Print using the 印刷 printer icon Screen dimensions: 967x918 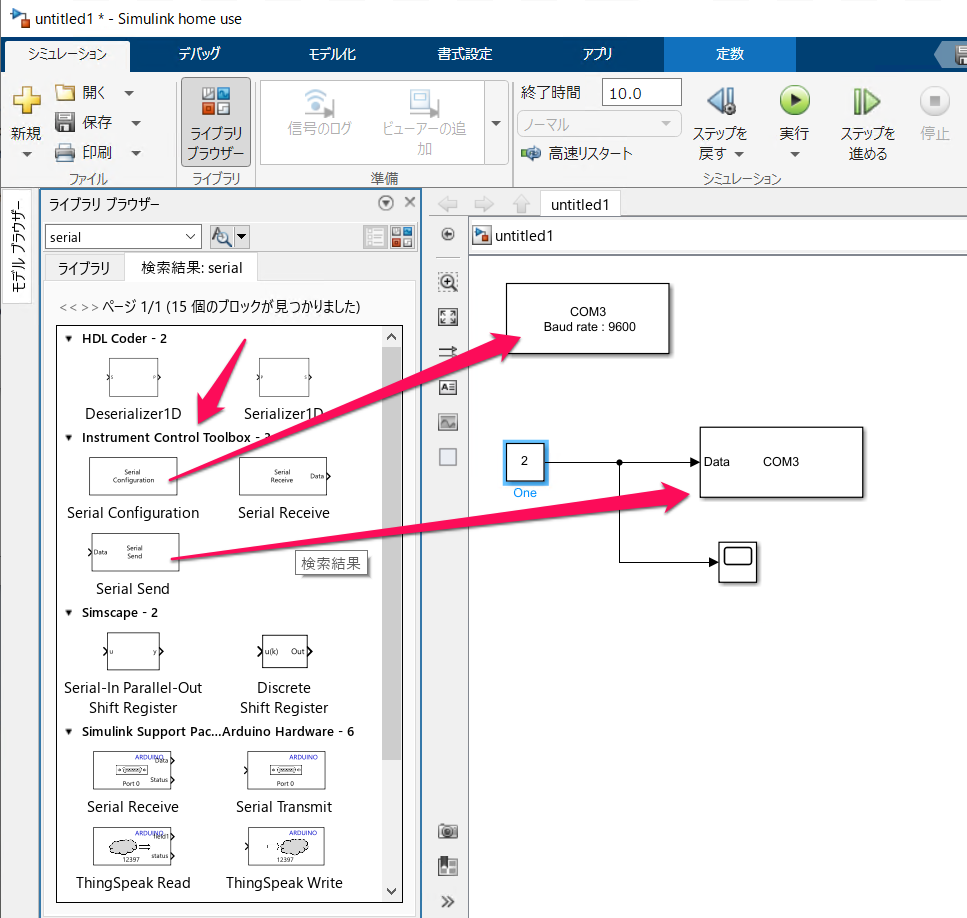[65, 152]
